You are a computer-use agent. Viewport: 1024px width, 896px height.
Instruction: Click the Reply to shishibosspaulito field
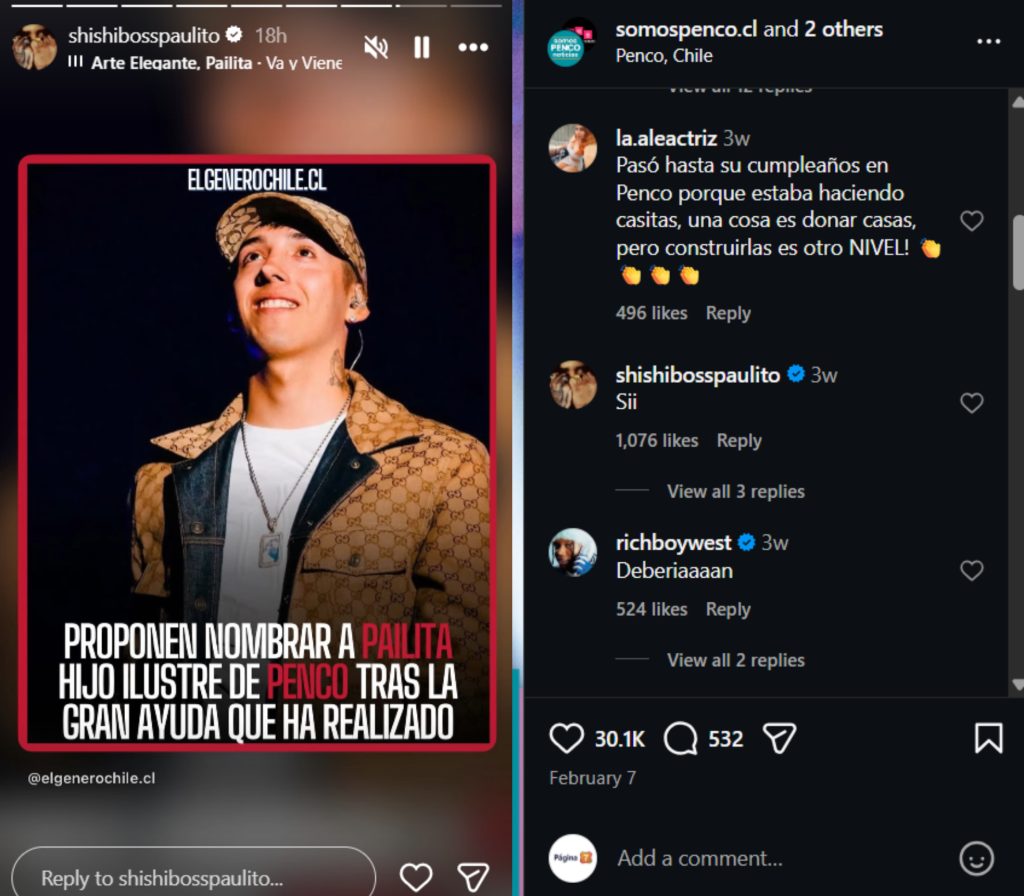tap(190, 878)
